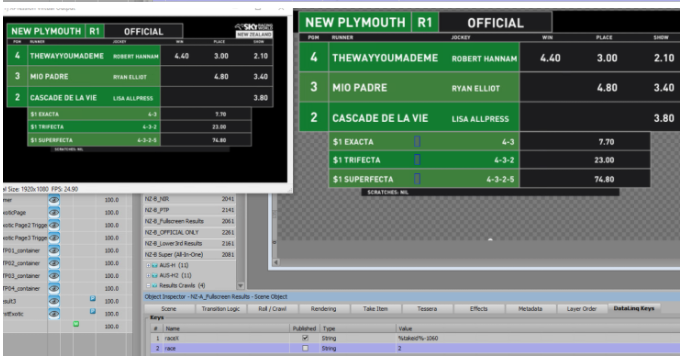Image resolution: width=684 pixels, height=360 pixels.
Task: Toggle visibility of the TP04_container layer
Action: tap(54, 288)
